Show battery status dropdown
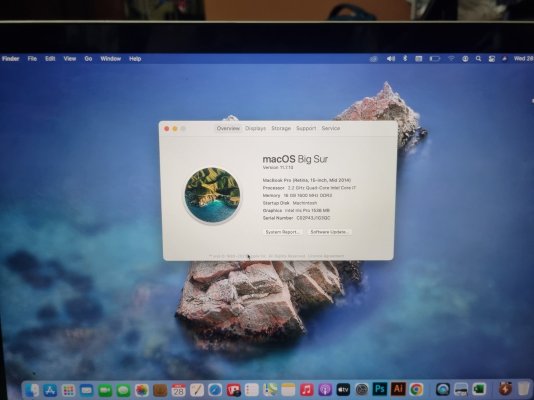Viewport: 534px width, 400px height. [x=435, y=59]
